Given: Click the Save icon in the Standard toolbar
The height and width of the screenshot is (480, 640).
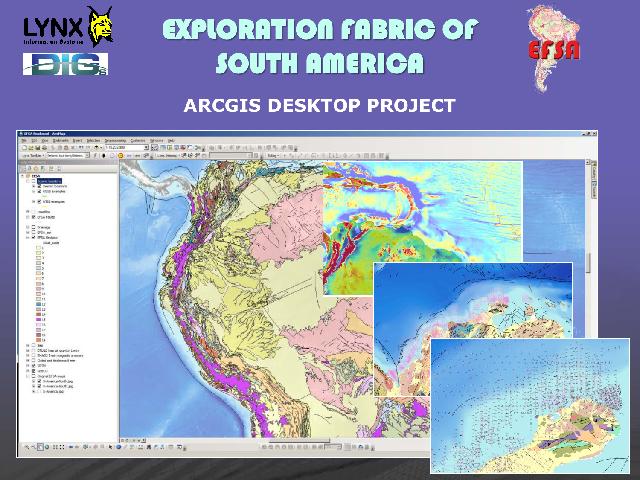Looking at the screenshot, I should 35,148.
